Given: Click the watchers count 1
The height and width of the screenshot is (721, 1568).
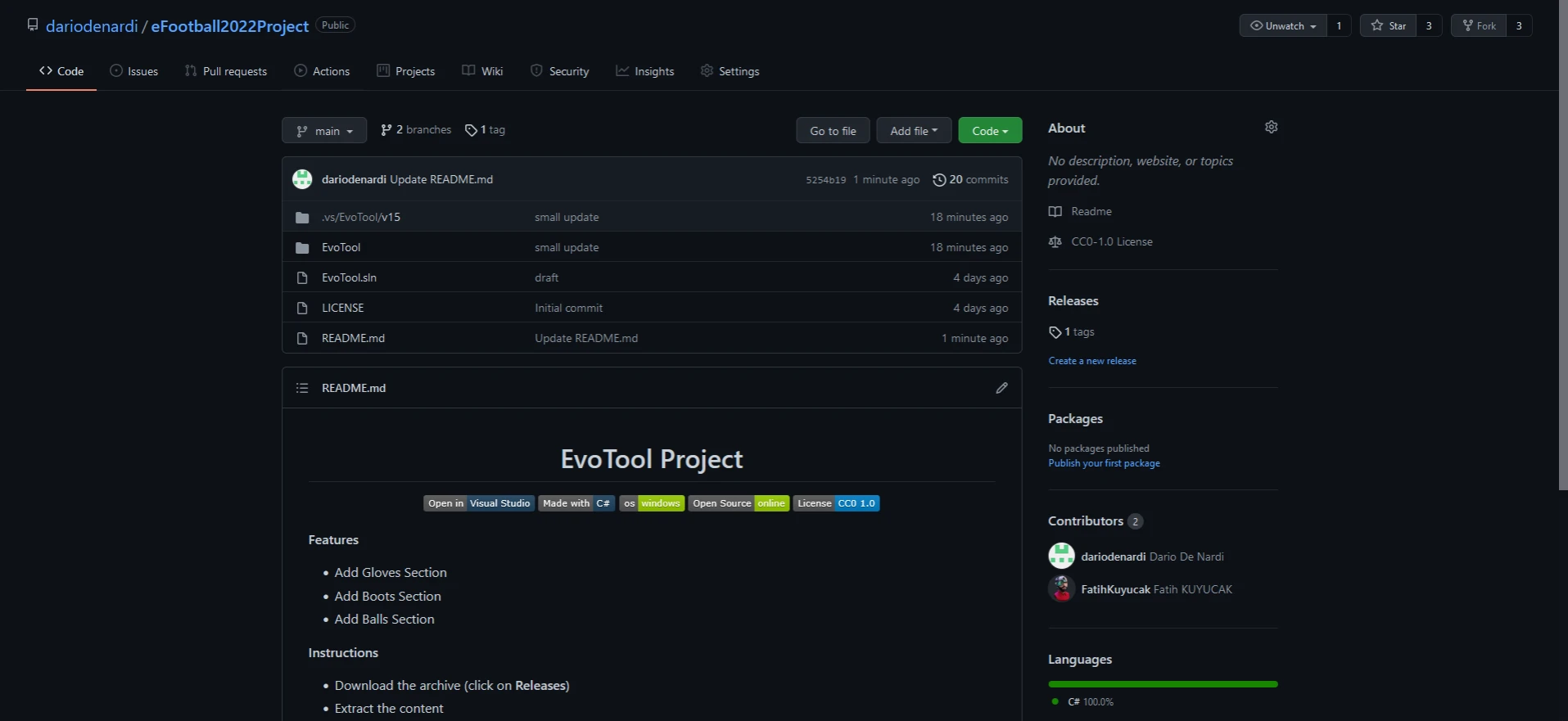Looking at the screenshot, I should pyautogui.click(x=1339, y=25).
